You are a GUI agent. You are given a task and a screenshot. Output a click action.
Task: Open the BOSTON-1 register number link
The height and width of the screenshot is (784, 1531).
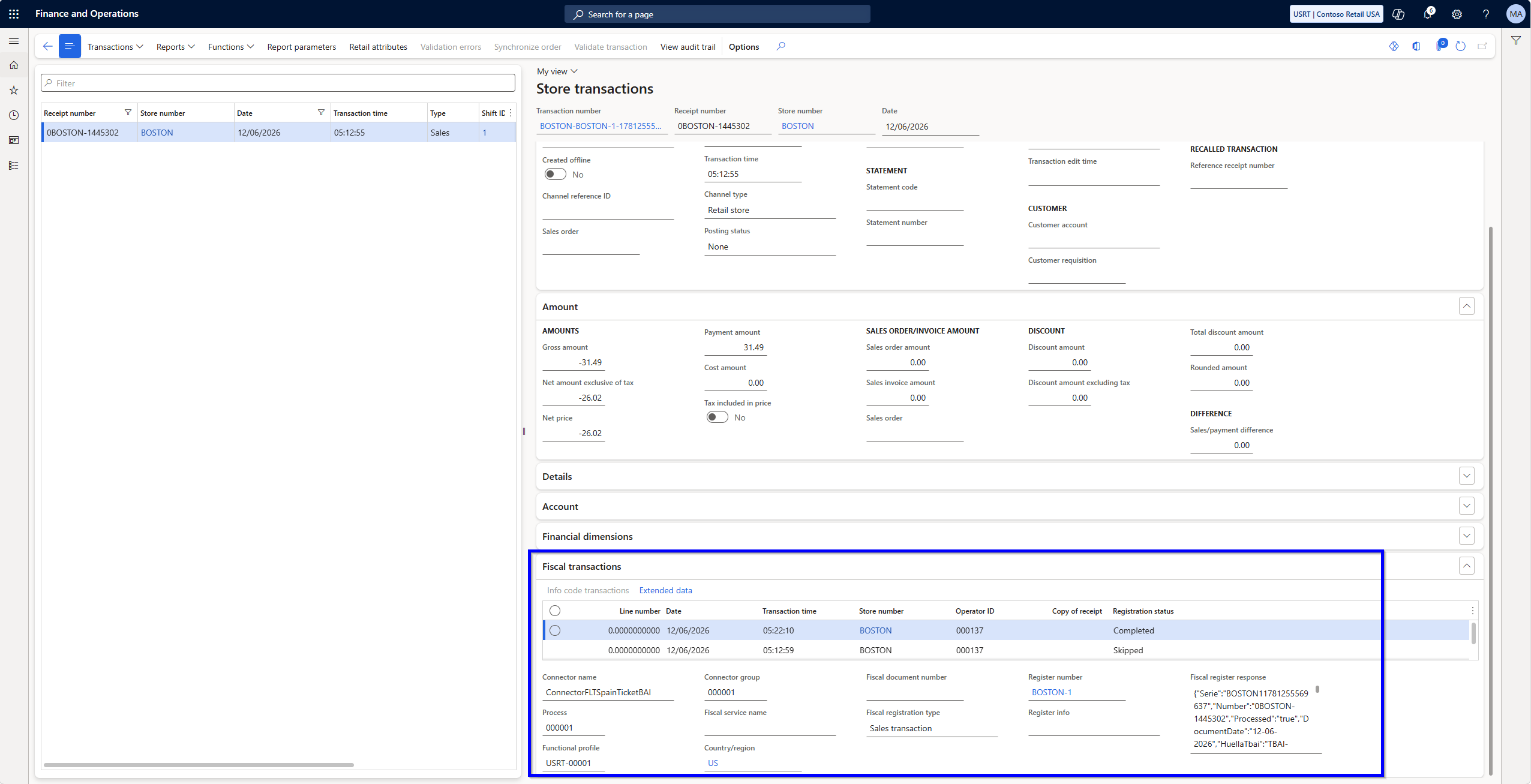pyautogui.click(x=1051, y=692)
